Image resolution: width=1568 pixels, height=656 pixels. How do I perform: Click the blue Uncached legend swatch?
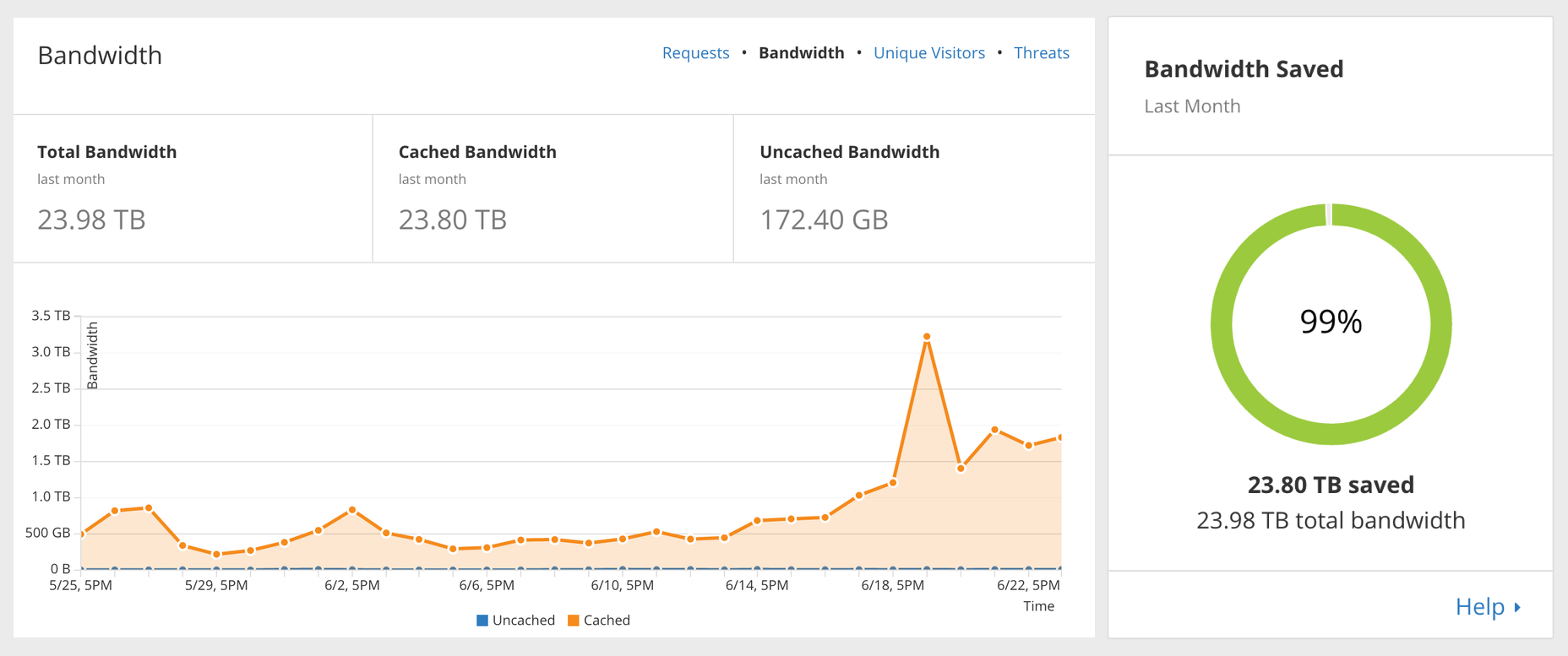(x=482, y=621)
